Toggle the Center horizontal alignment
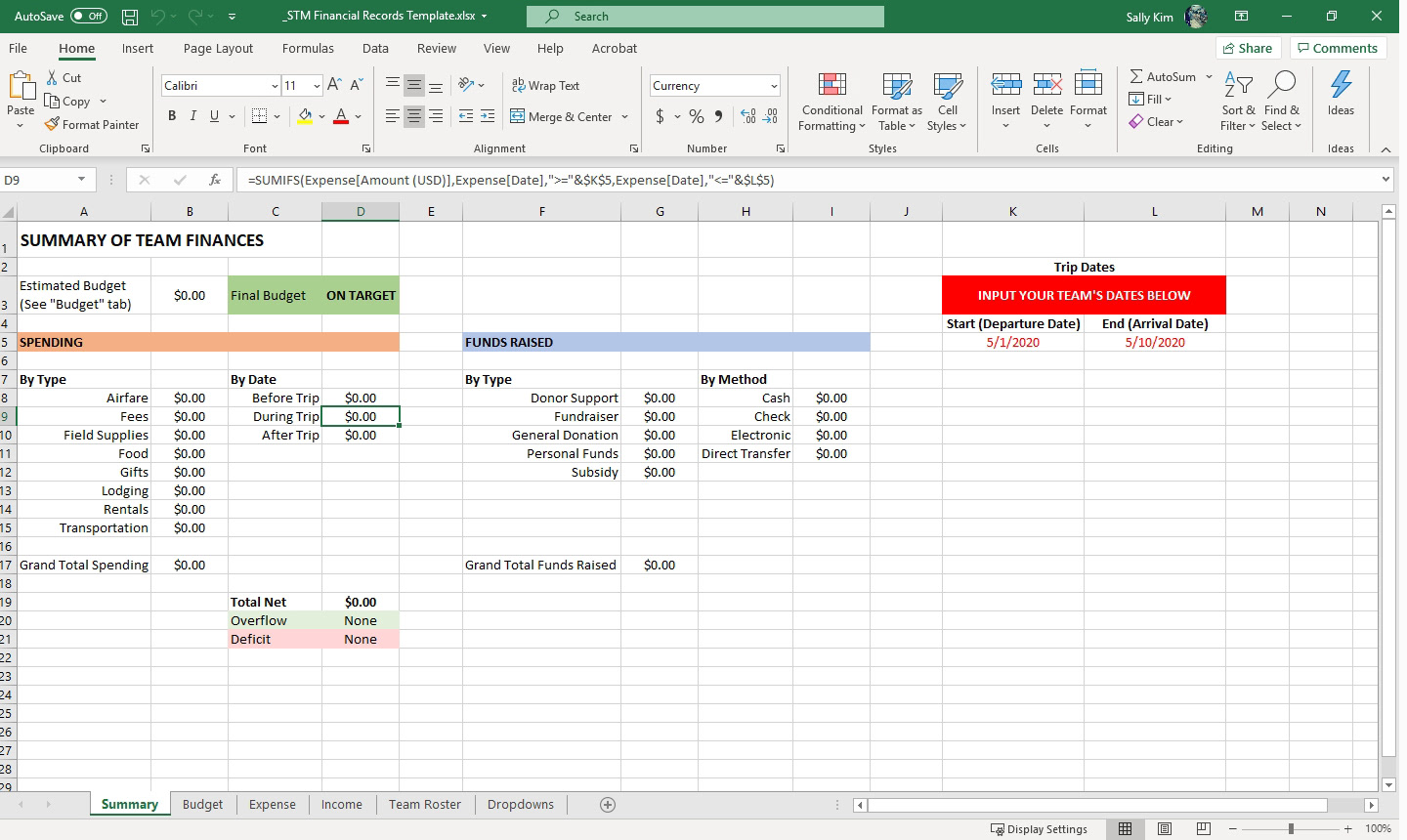The image size is (1407, 840). coord(414,116)
